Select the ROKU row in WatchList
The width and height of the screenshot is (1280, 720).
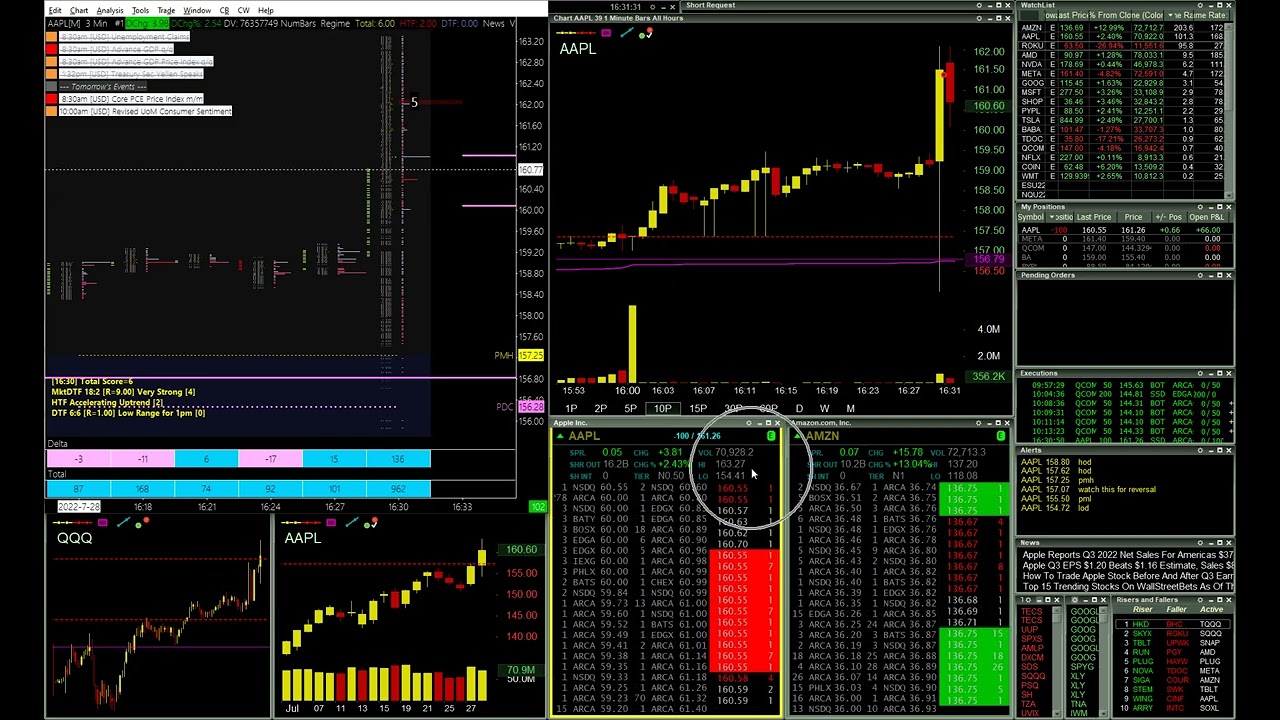pyautogui.click(x=1121, y=46)
